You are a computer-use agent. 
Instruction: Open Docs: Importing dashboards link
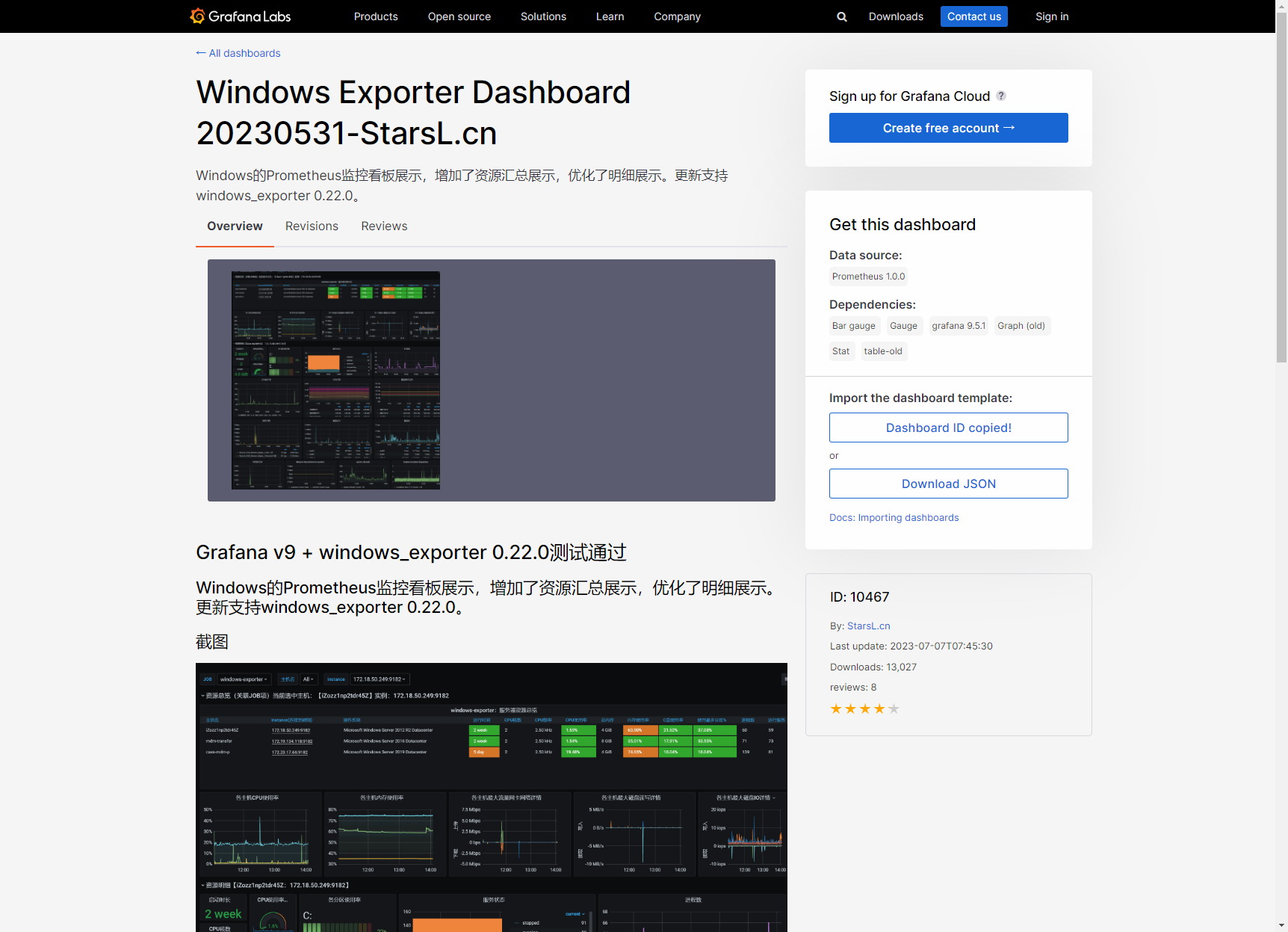pyautogui.click(x=894, y=517)
